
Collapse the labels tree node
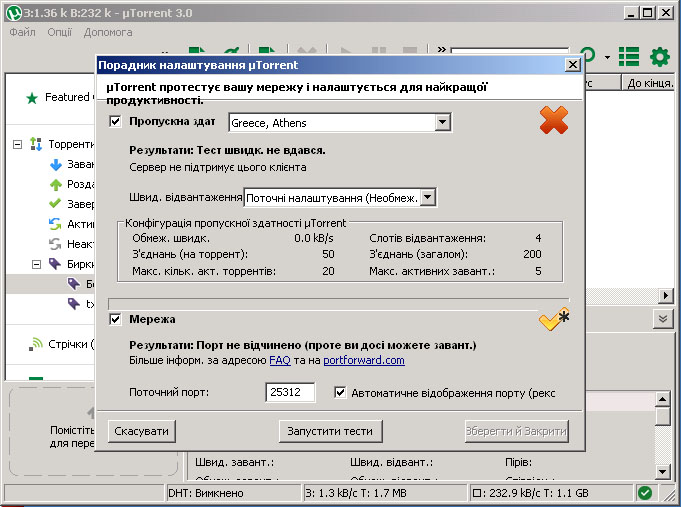click(x=36, y=264)
